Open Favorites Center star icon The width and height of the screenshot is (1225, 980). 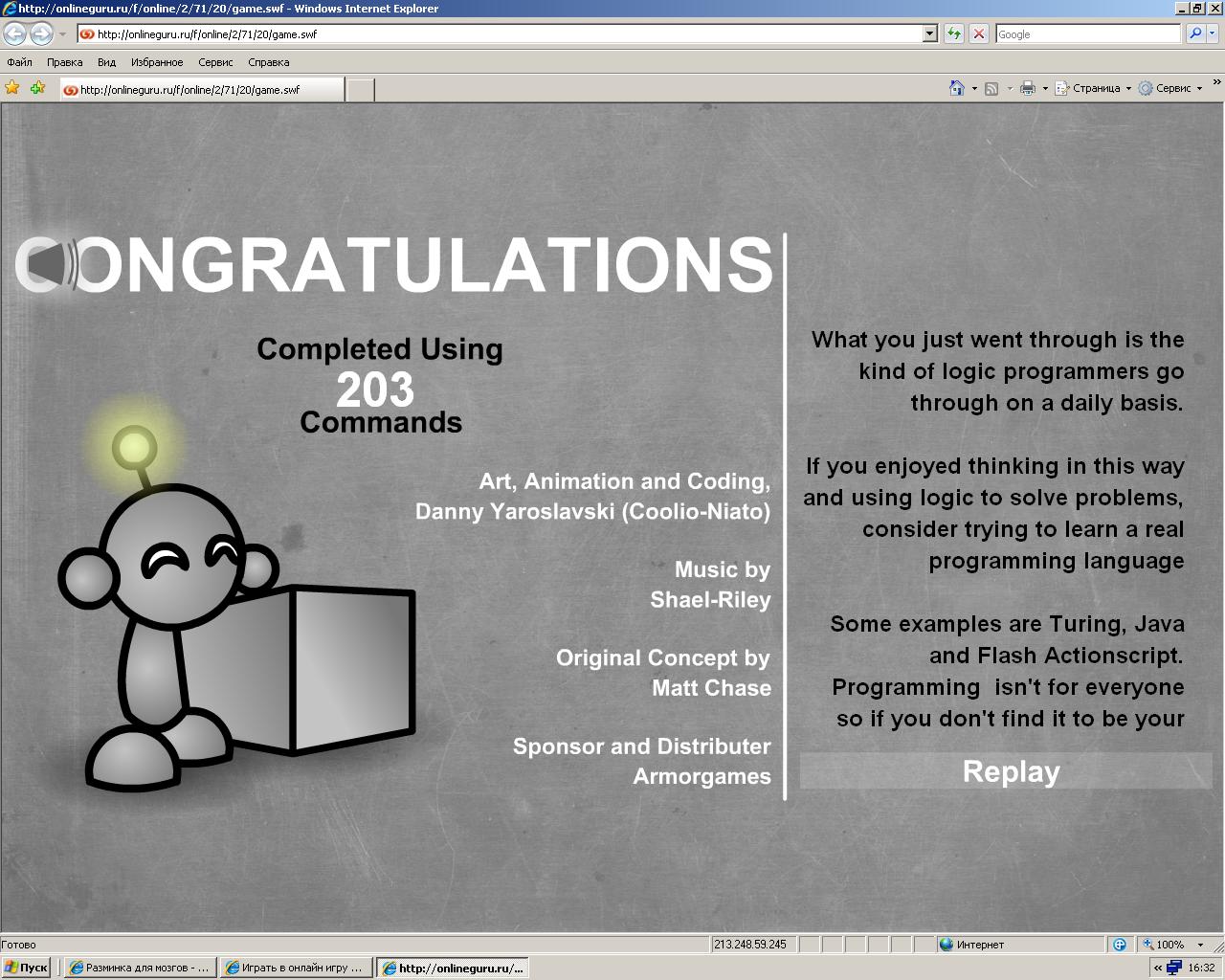[12, 88]
